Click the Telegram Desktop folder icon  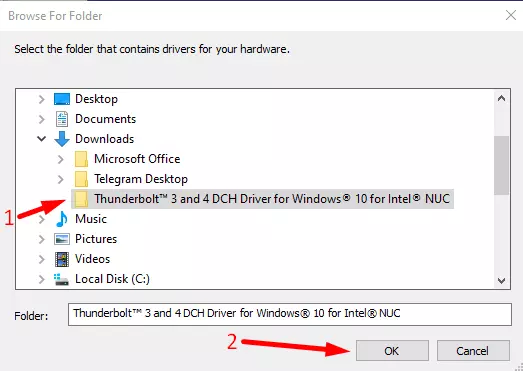(81, 179)
